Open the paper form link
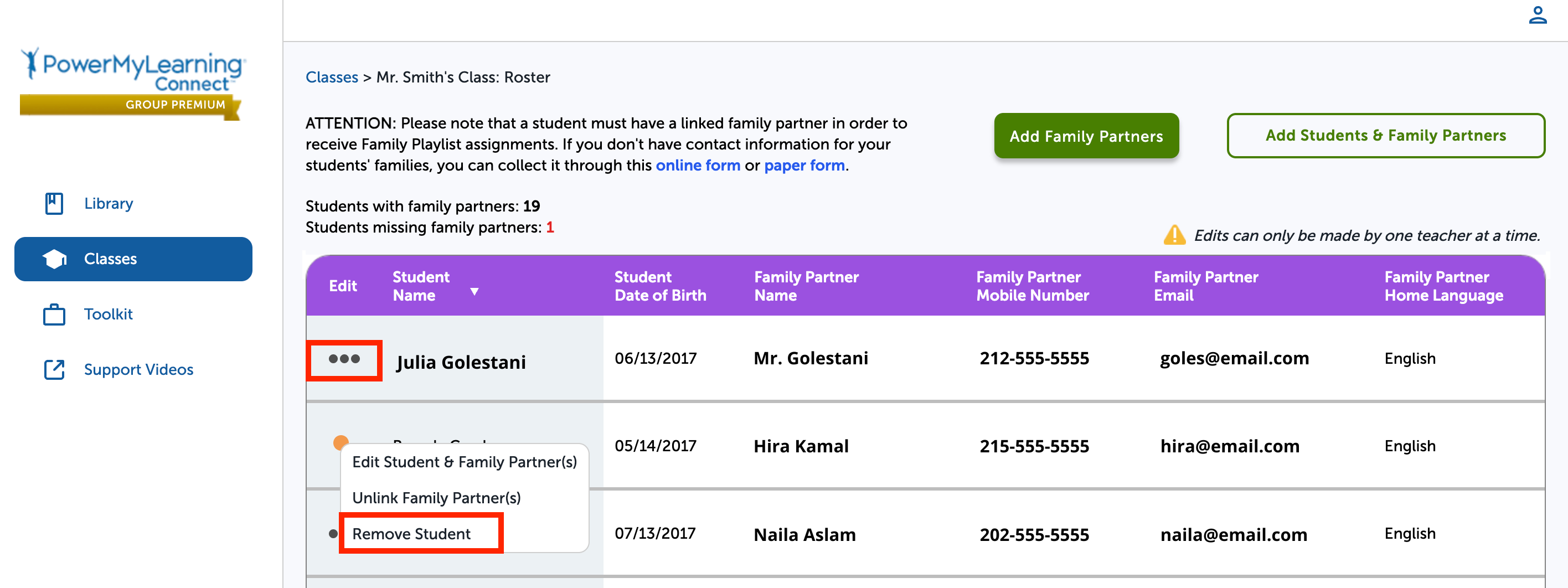 (803, 166)
